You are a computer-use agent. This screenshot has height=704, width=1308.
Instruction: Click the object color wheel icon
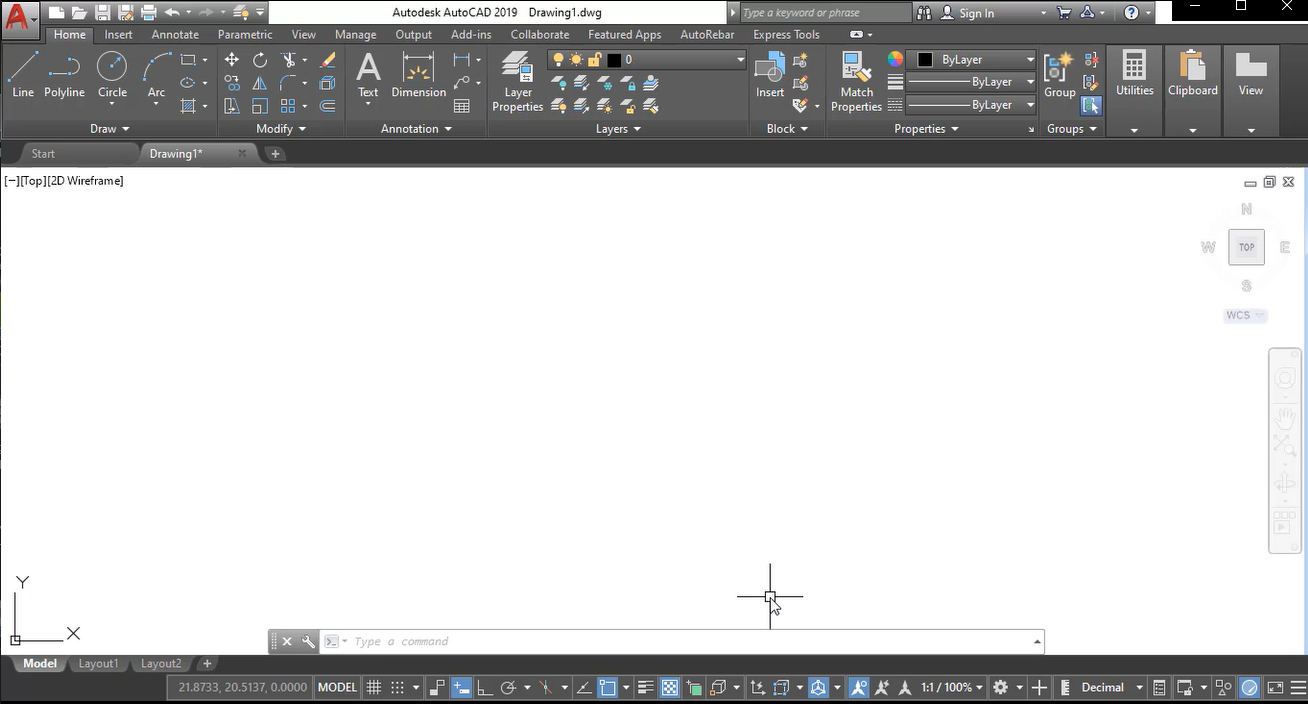(896, 60)
